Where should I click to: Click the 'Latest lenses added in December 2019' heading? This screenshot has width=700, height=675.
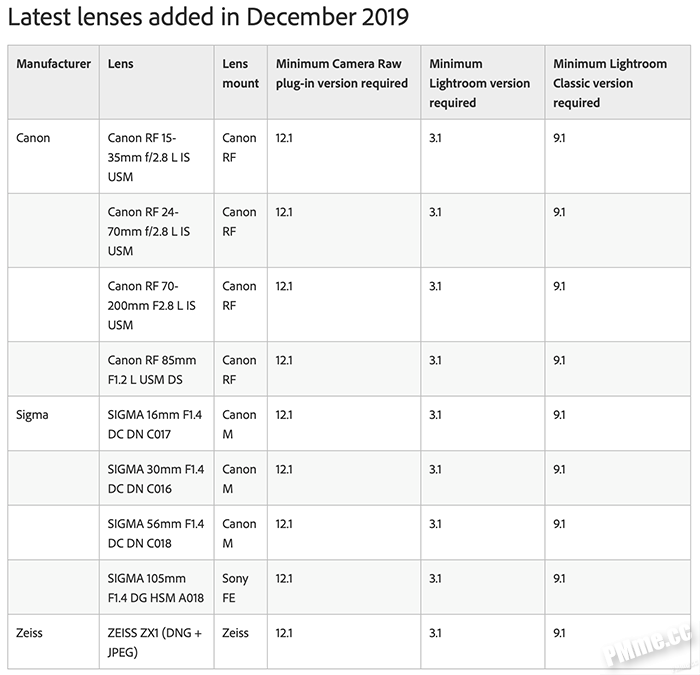(x=208, y=17)
